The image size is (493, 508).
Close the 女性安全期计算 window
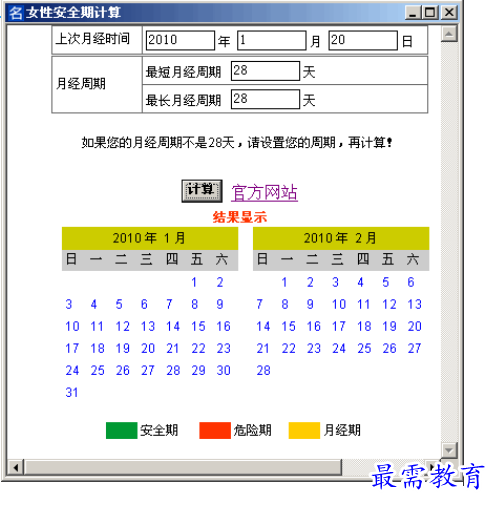(x=449, y=13)
